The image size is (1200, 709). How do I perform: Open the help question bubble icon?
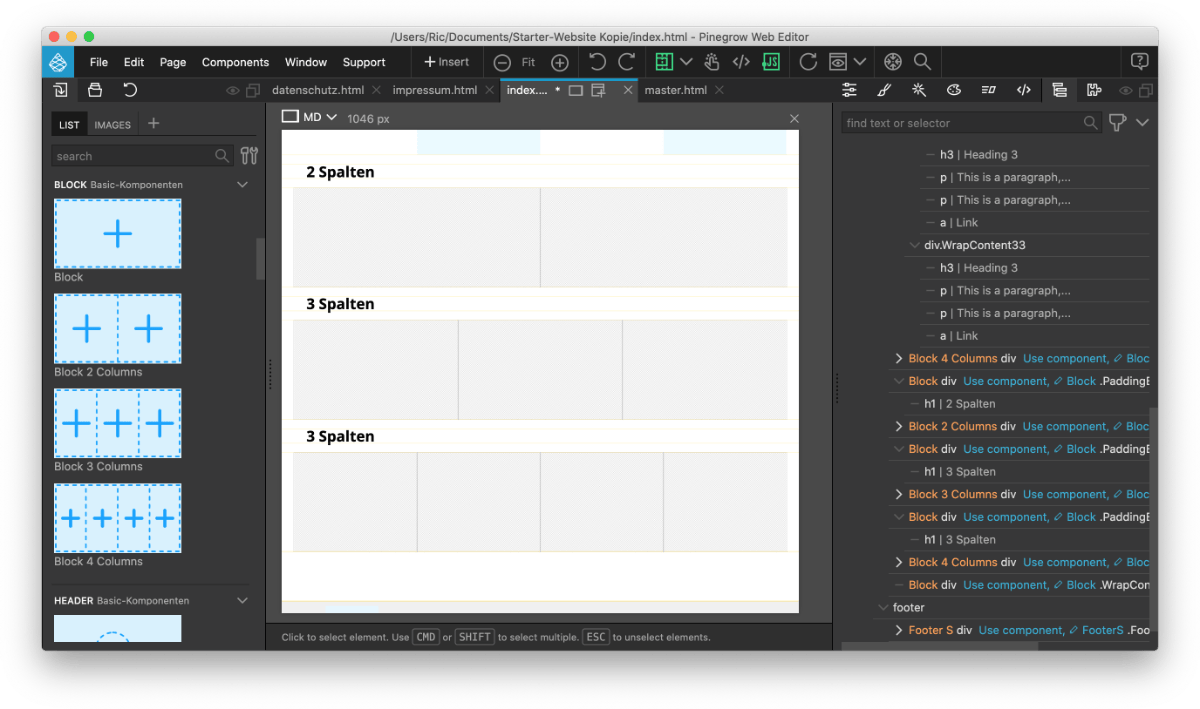(1139, 62)
